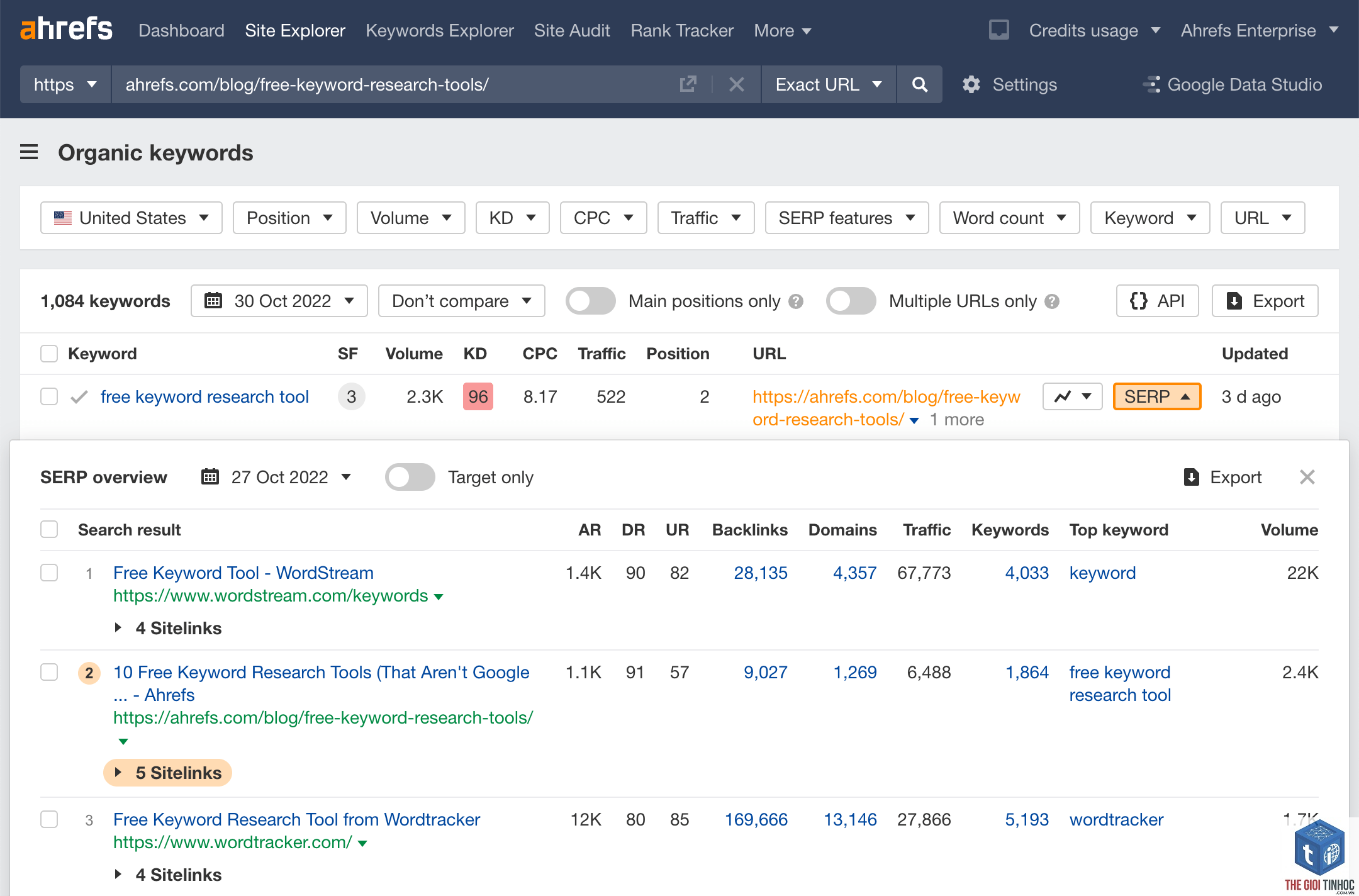Click the 28,135 backlinks link

tap(761, 573)
